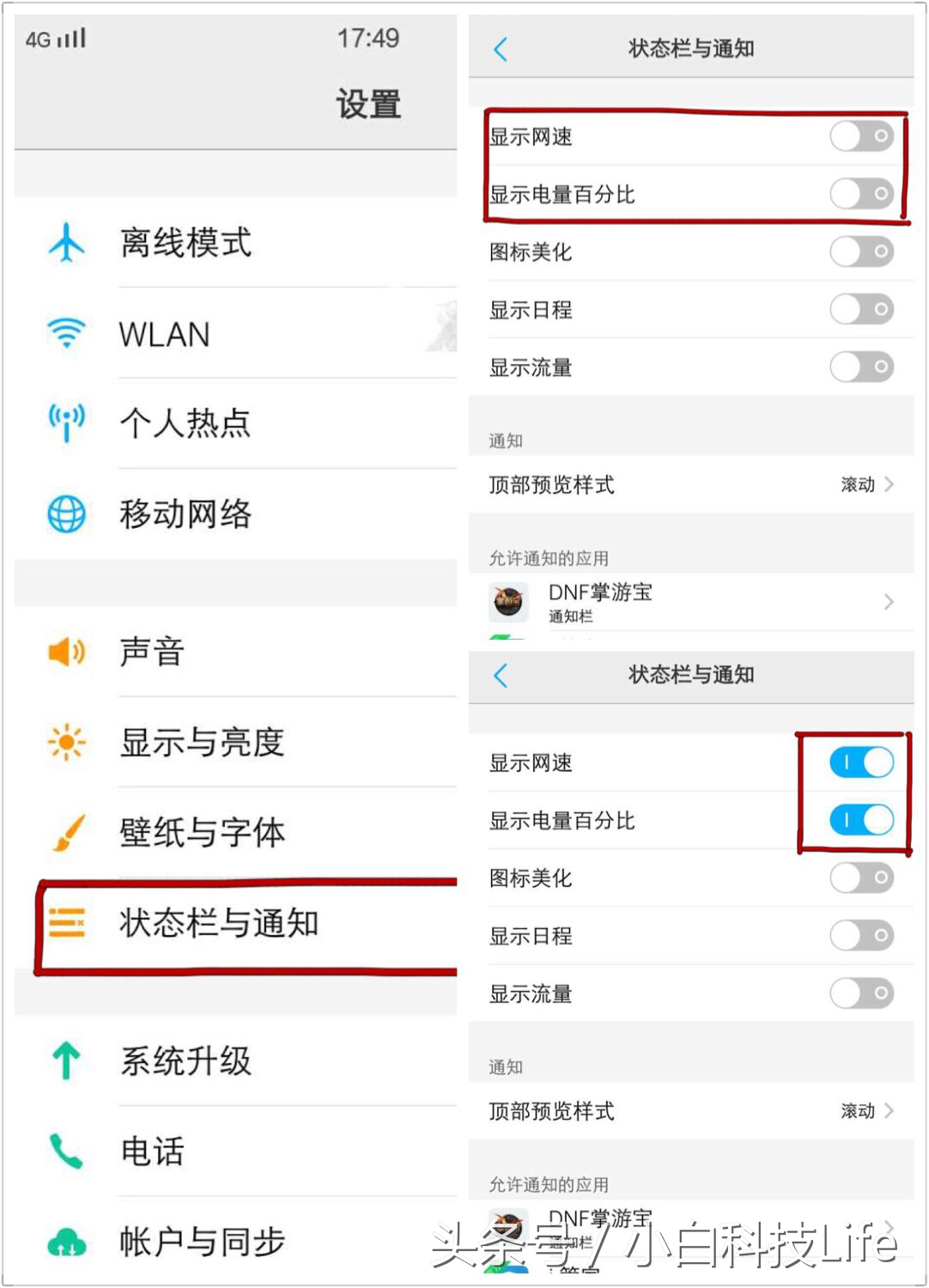Click the sun icon for 显示与亮度
This screenshot has width=929, height=1288.
click(x=67, y=743)
